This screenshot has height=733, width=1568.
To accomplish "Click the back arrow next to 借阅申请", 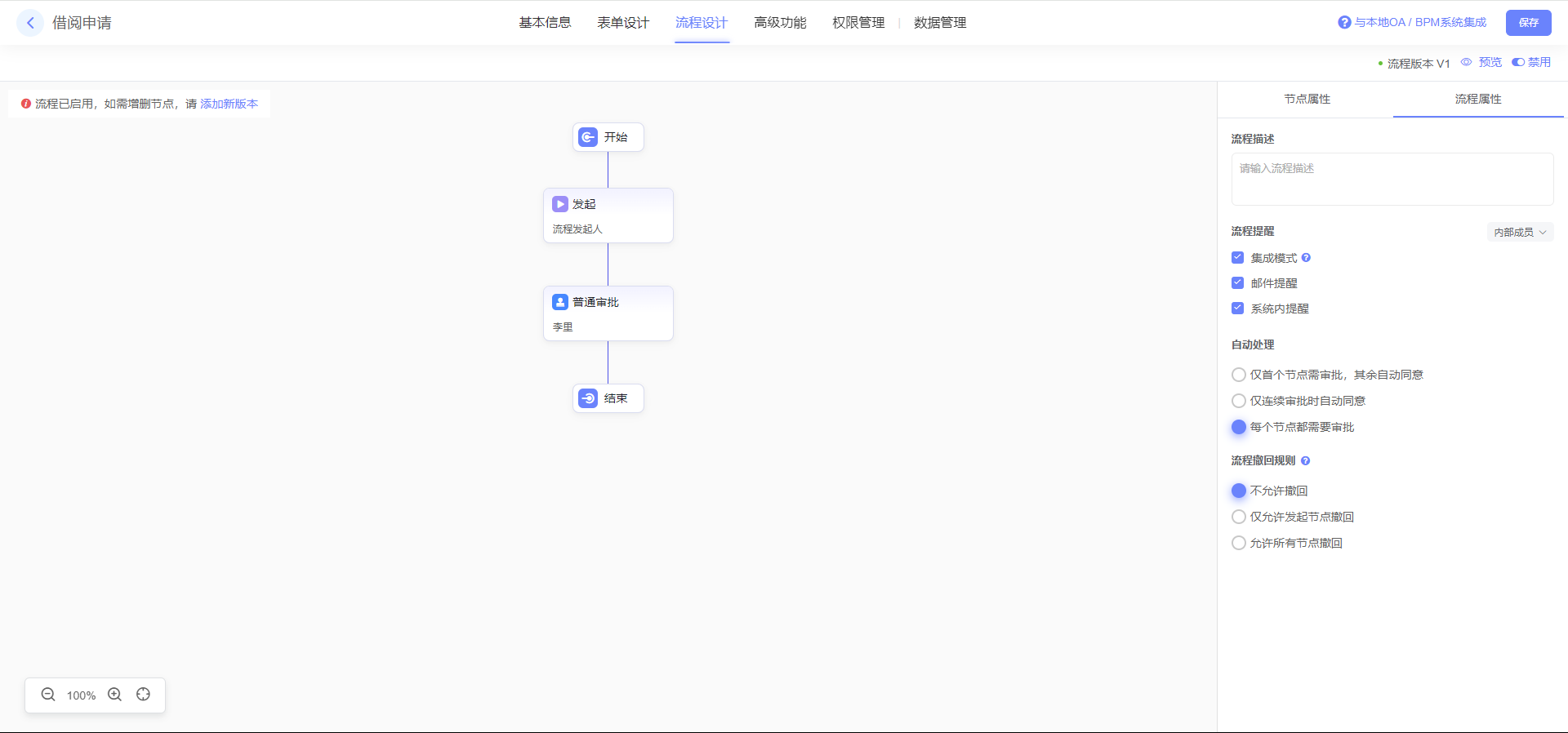I will tap(30, 23).
